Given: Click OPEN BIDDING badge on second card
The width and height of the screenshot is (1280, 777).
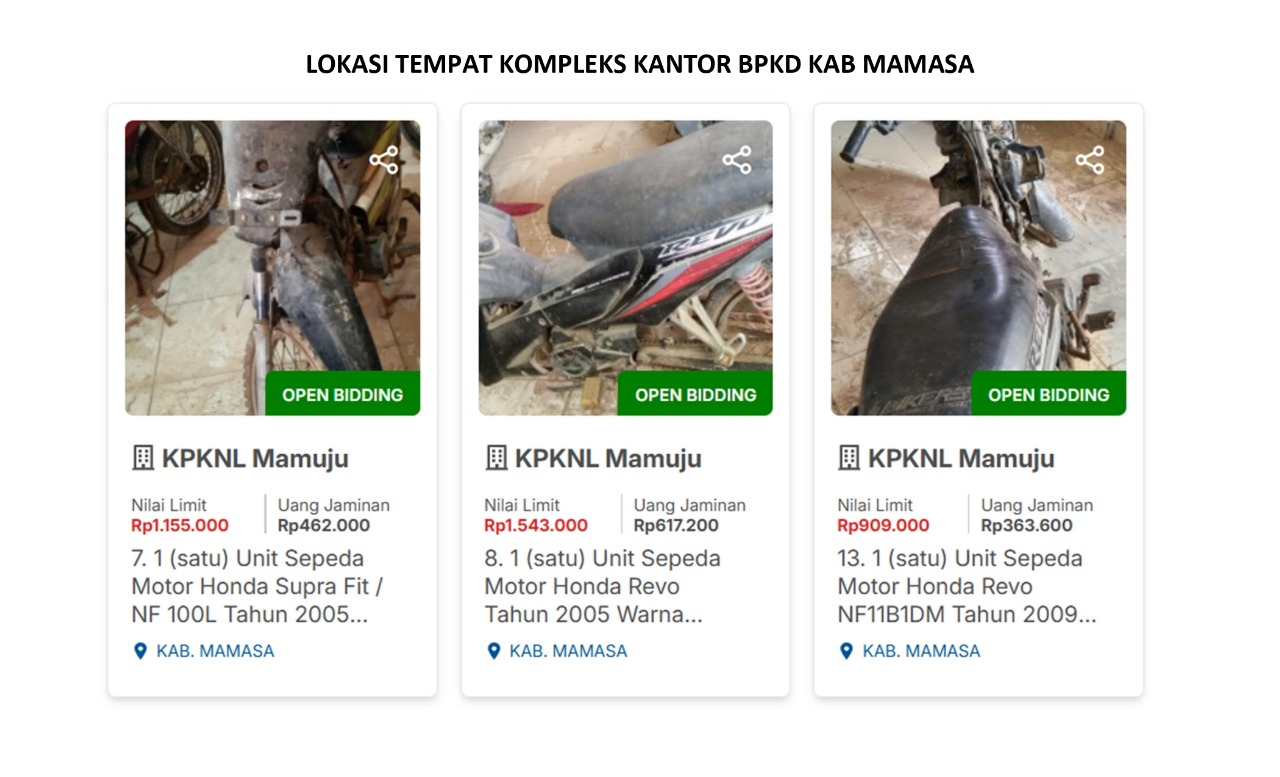Looking at the screenshot, I should (x=695, y=394).
